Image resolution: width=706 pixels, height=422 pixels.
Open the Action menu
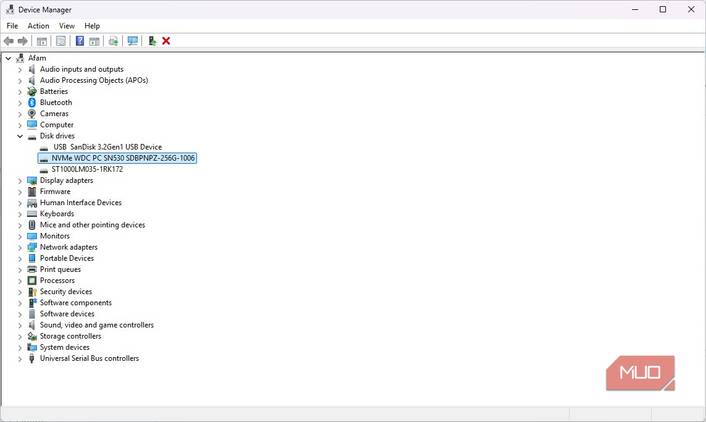[x=38, y=26]
